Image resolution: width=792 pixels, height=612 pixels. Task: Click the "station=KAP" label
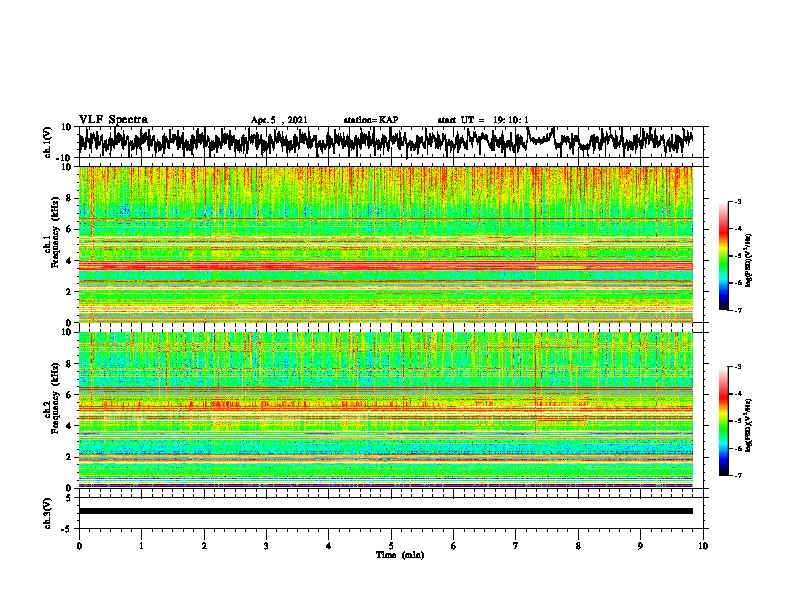pos(371,120)
